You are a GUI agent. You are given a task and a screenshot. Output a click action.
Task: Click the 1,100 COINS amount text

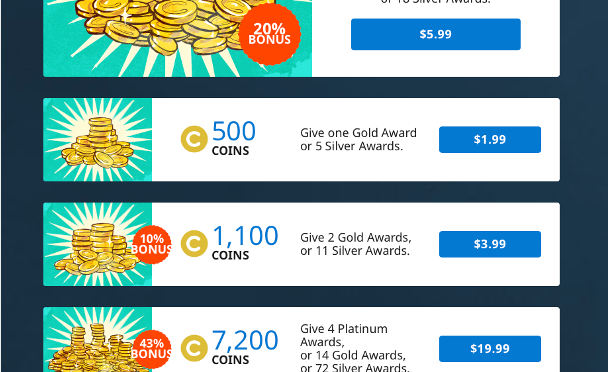point(245,242)
